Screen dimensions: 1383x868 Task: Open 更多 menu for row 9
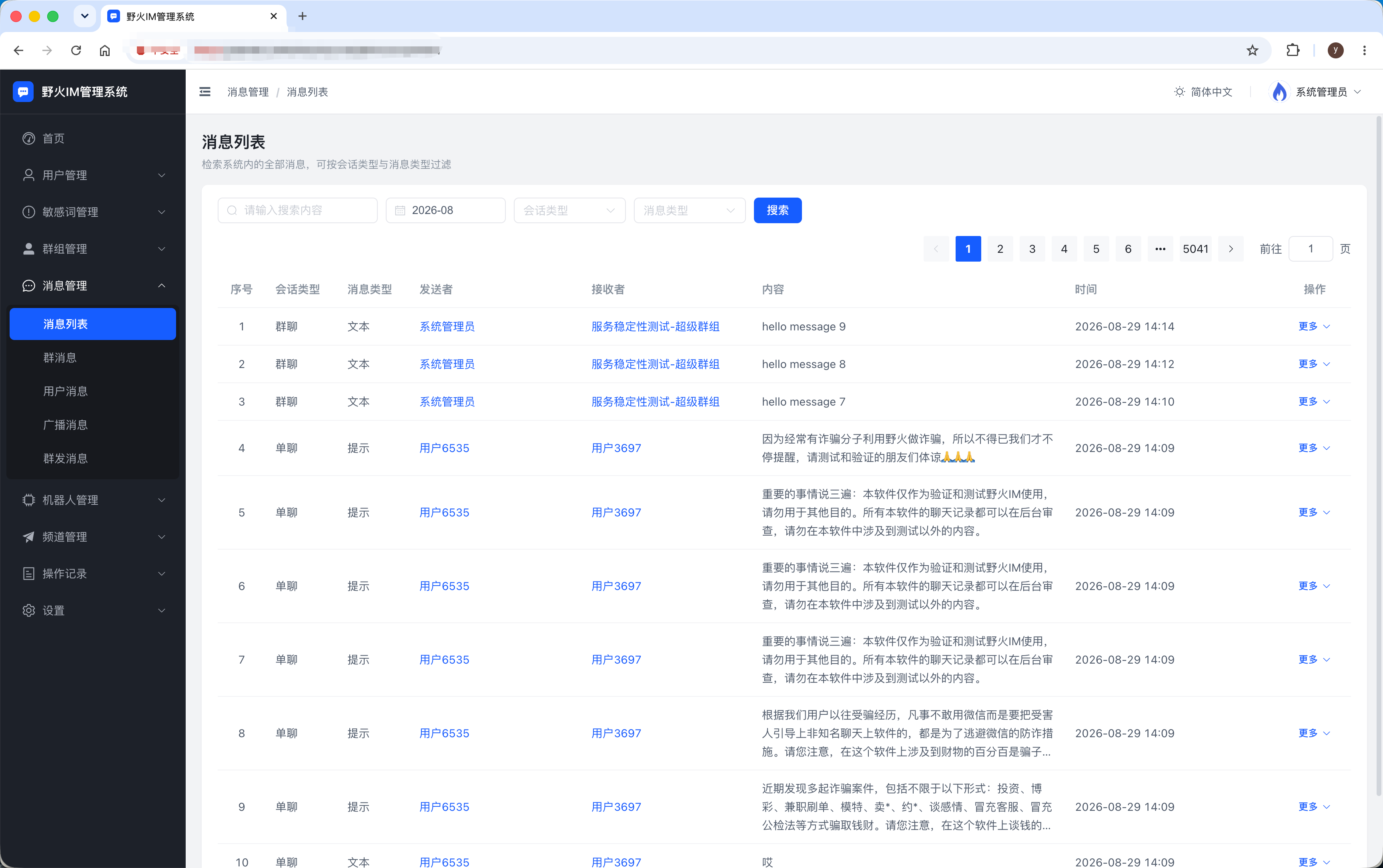(x=1314, y=807)
